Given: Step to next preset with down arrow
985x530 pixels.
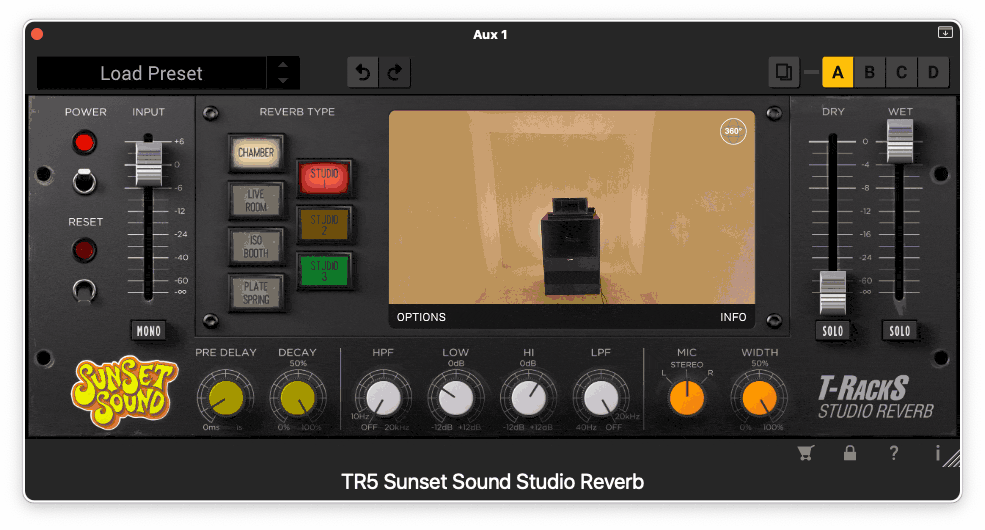Looking at the screenshot, I should tap(283, 81).
